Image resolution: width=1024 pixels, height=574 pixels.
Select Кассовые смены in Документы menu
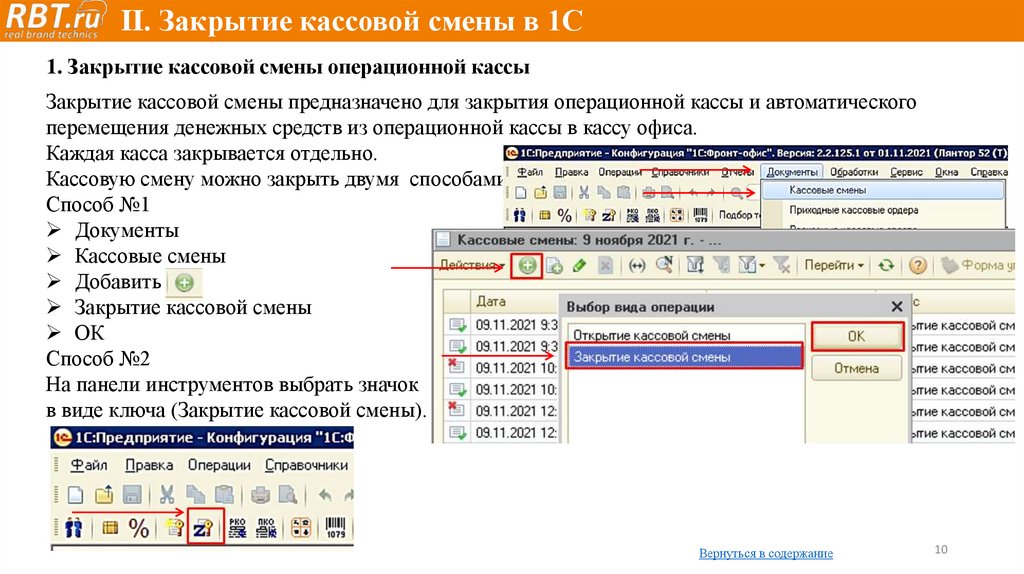pos(883,190)
